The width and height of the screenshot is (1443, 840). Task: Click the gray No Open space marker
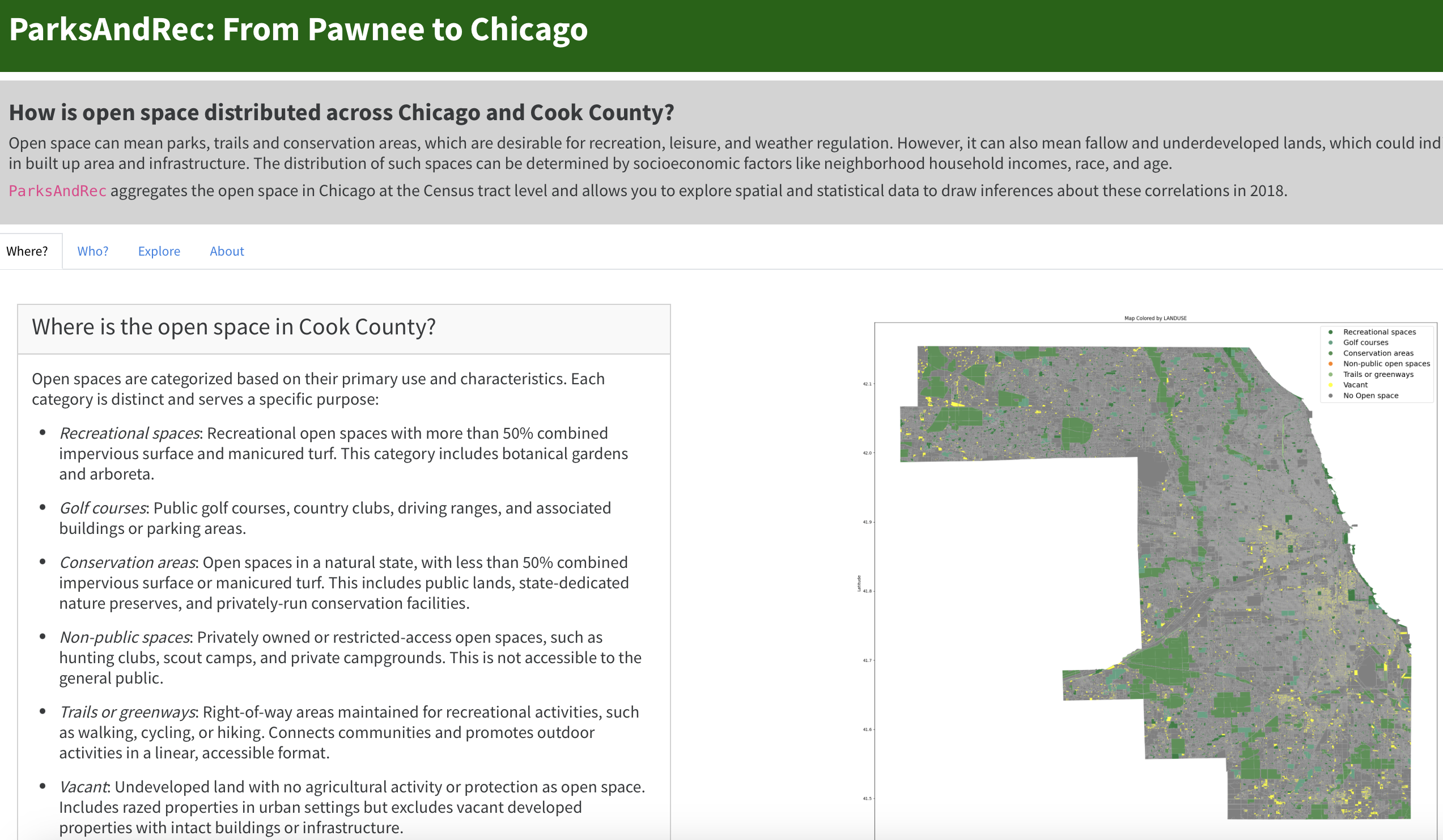click(1330, 395)
